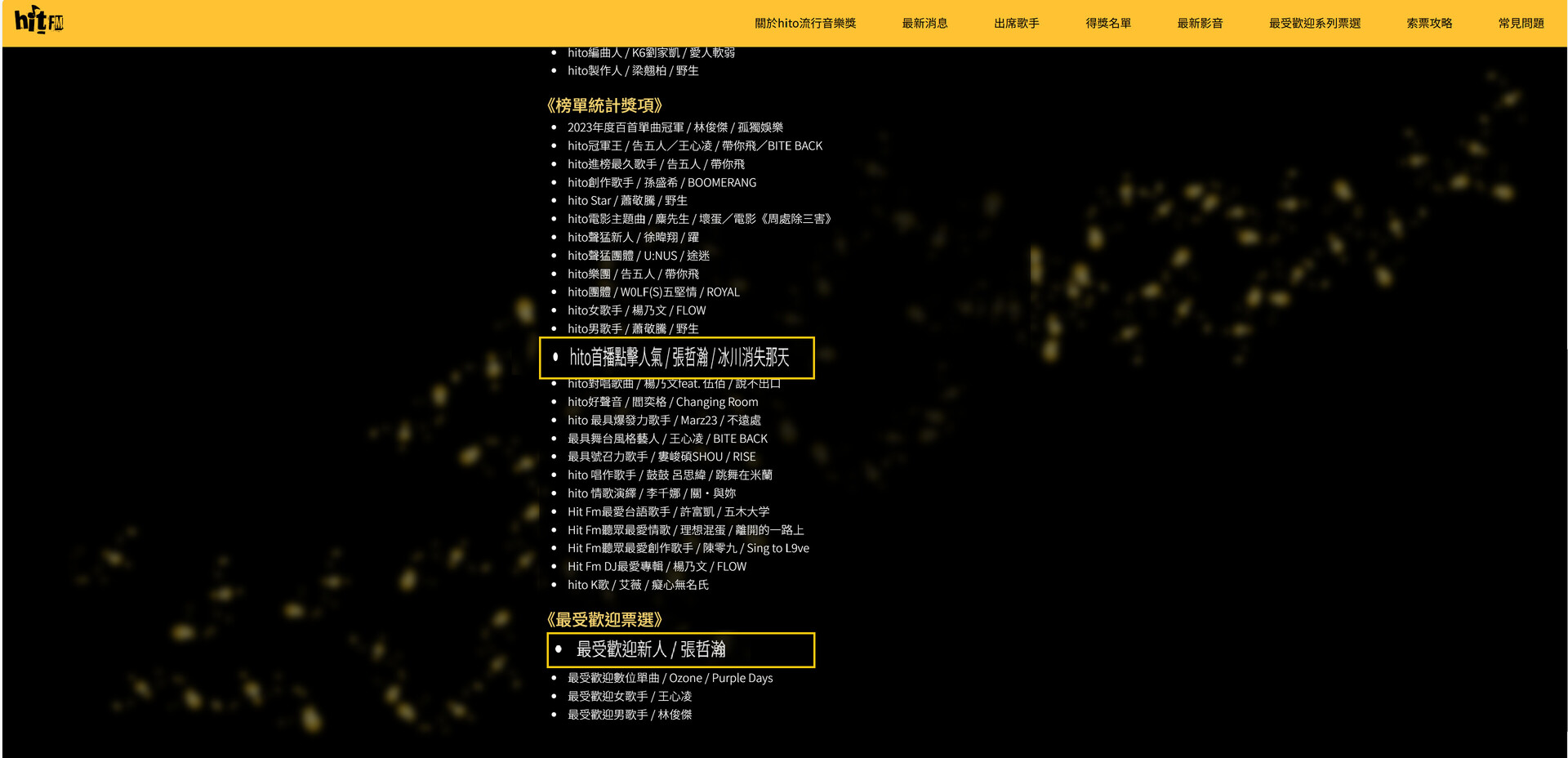Select the hito冠軍王 award entry
1568x758 pixels.
point(695,145)
